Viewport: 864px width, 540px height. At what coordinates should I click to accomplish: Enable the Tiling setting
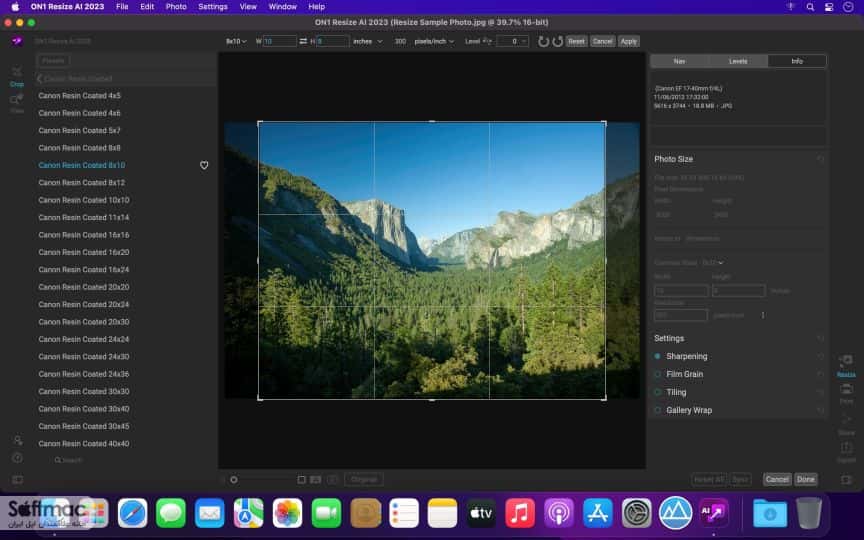click(657, 392)
